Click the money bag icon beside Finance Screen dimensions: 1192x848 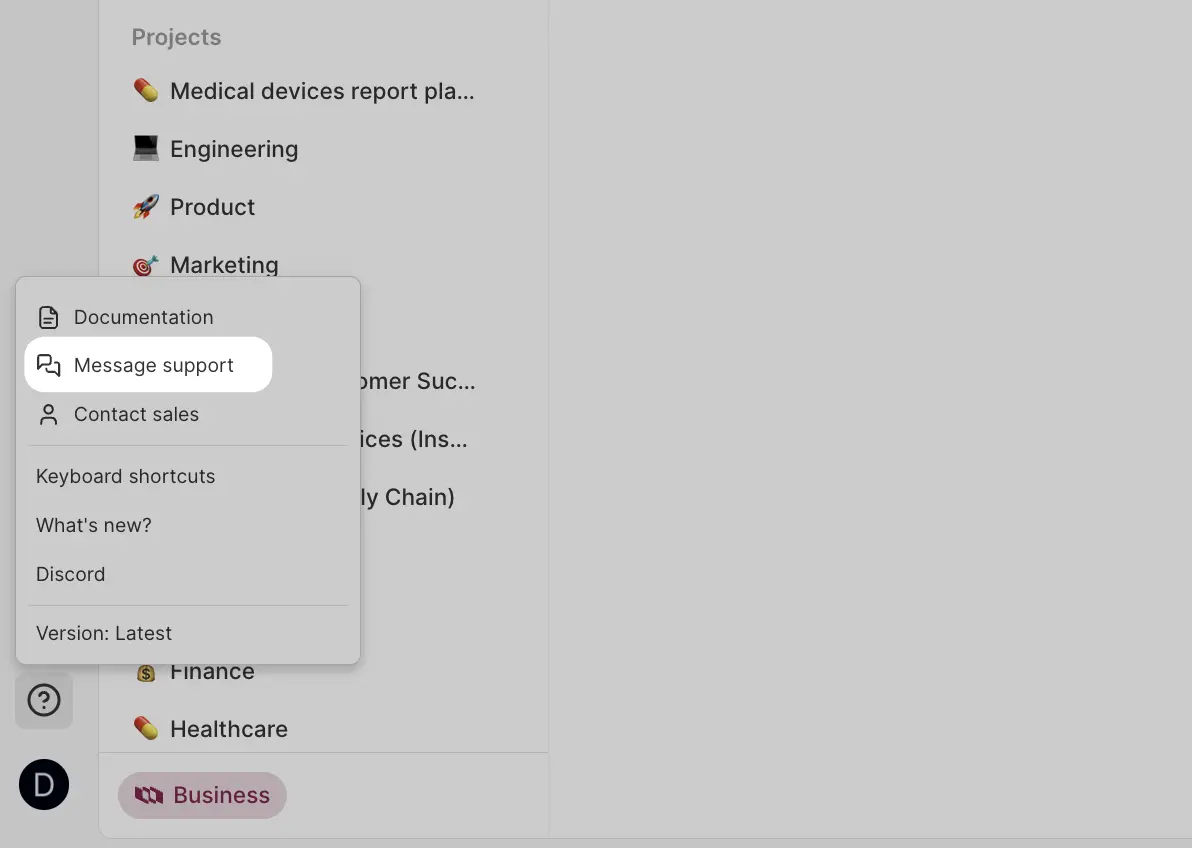146,673
